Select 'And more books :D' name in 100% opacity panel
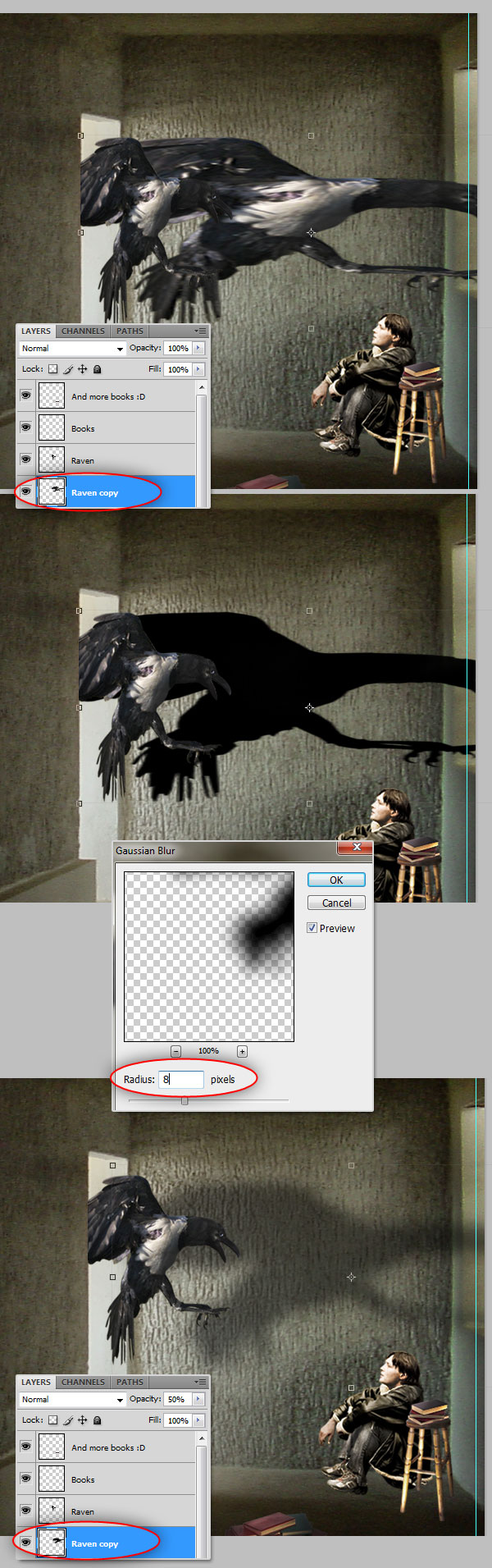The image size is (492, 1568). [108, 397]
